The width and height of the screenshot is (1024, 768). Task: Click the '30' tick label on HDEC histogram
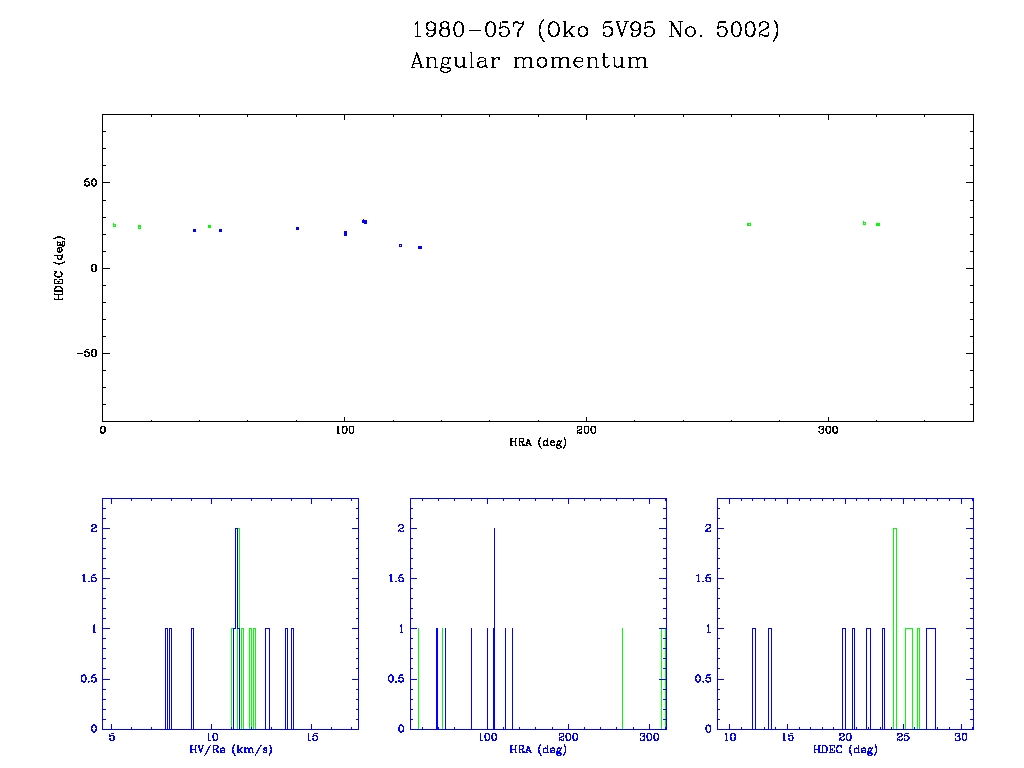pos(961,738)
